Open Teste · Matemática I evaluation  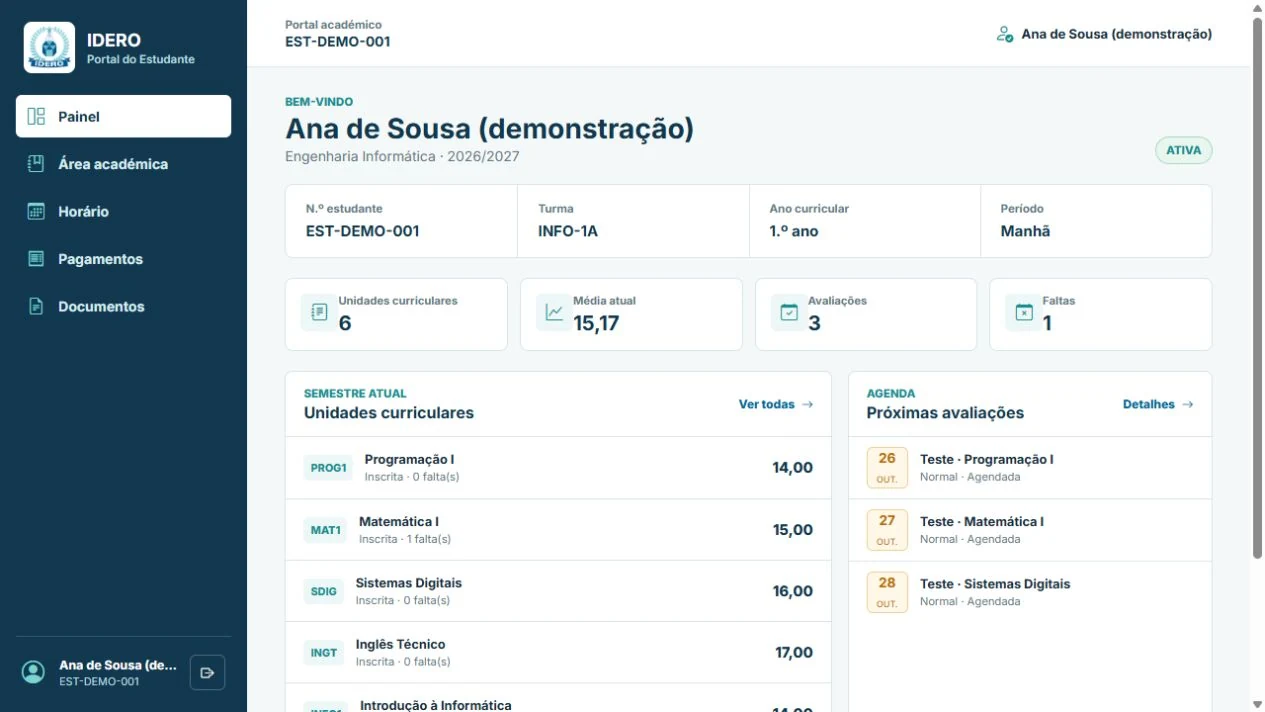point(1030,530)
